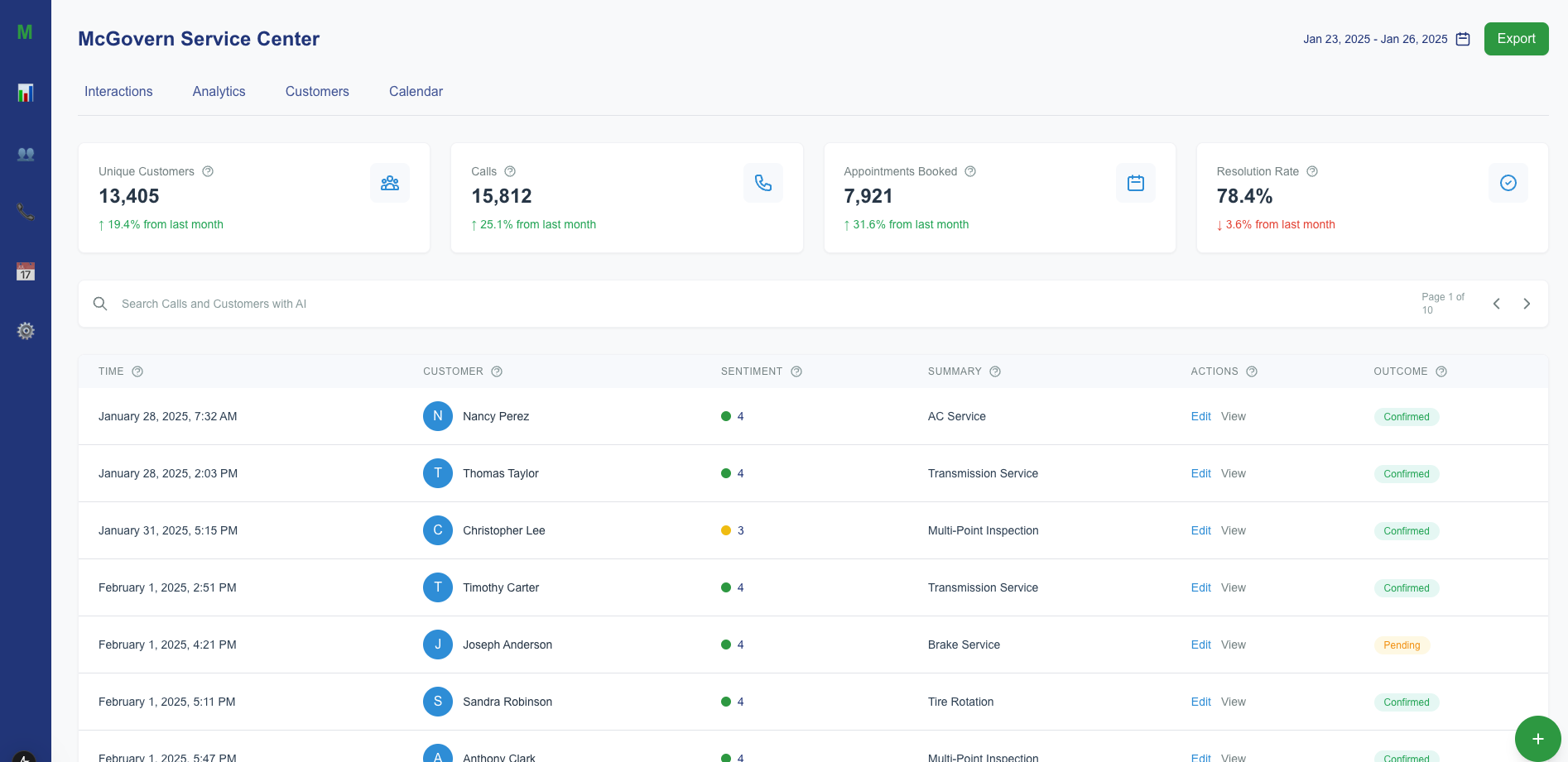Image resolution: width=1568 pixels, height=762 pixels.
Task: Click the green Export button
Action: point(1516,39)
